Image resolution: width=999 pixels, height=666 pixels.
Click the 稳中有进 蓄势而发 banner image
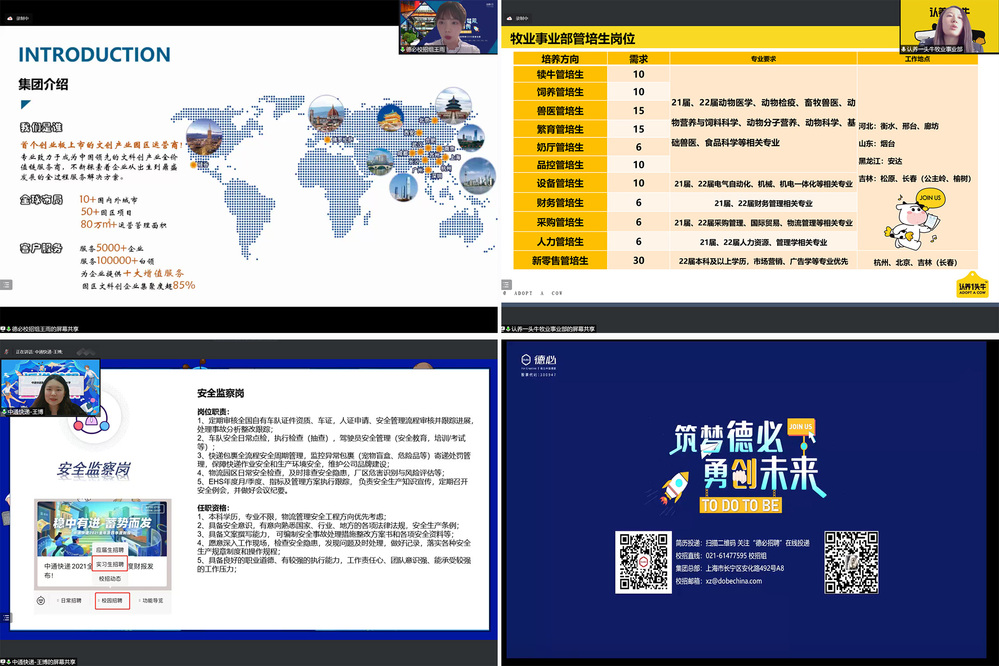[x=101, y=528]
